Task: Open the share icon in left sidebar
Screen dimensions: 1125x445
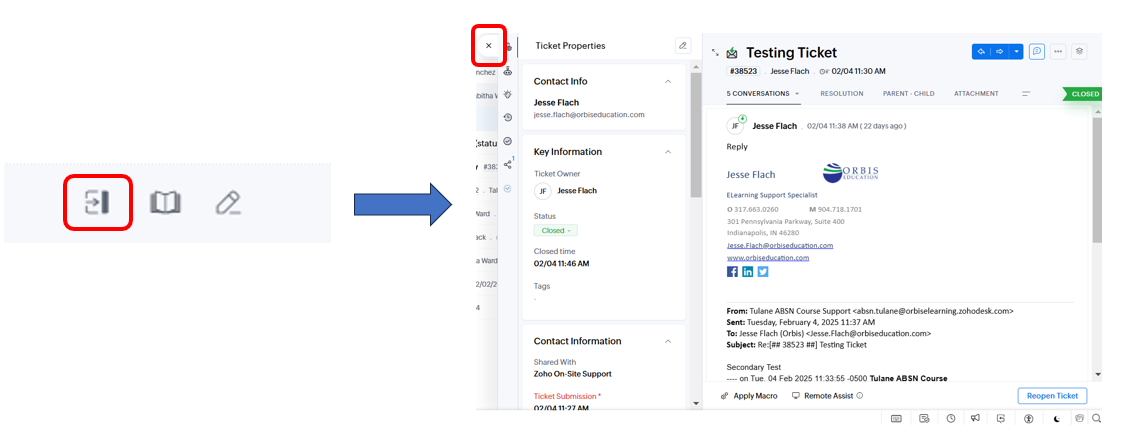Action: point(508,164)
